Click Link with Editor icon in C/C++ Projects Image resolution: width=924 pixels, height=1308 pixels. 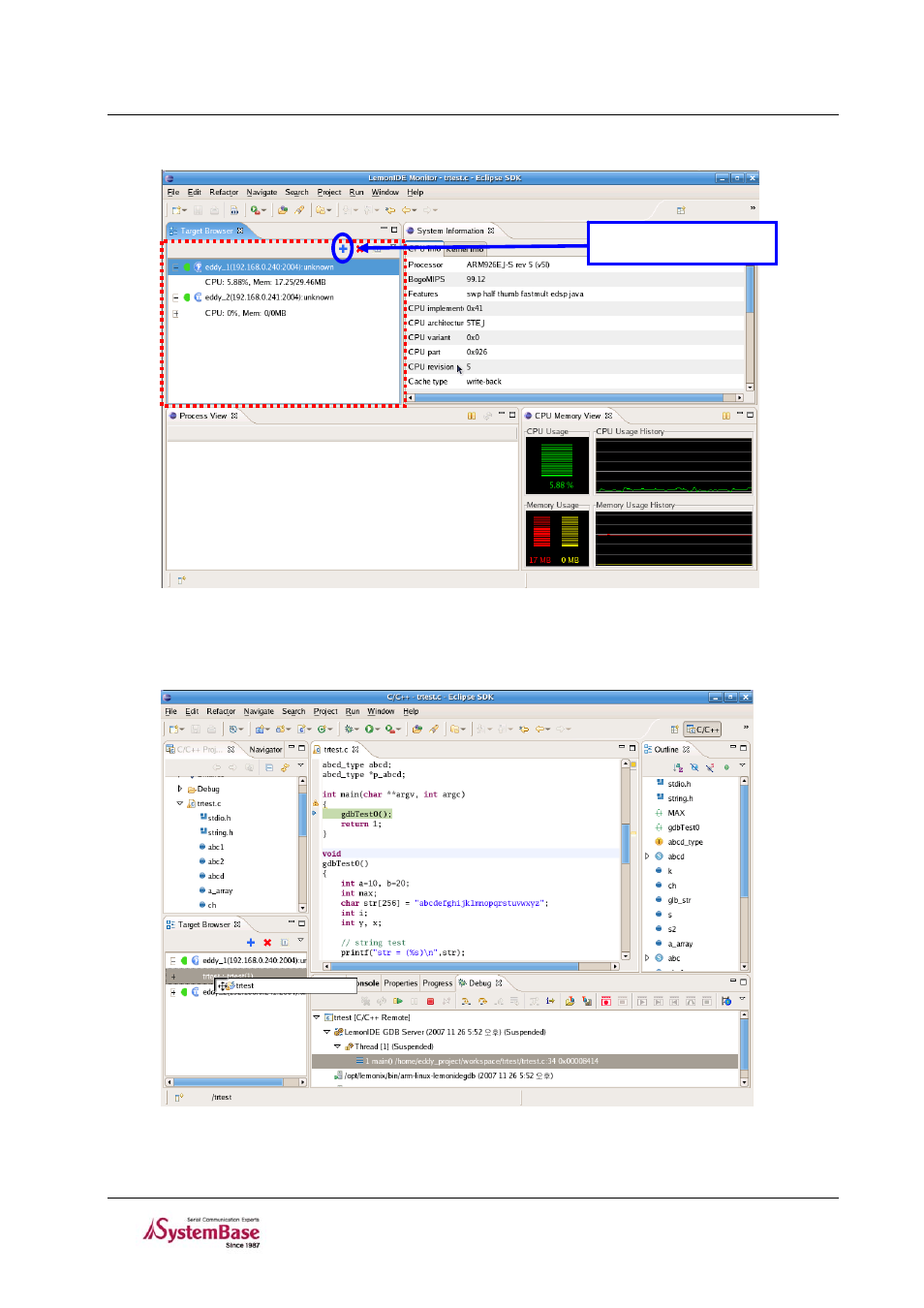click(x=285, y=767)
